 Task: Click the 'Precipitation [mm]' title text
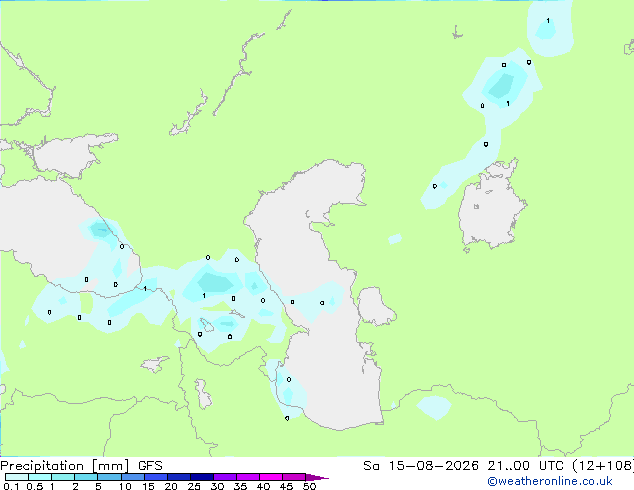(x=65, y=466)
